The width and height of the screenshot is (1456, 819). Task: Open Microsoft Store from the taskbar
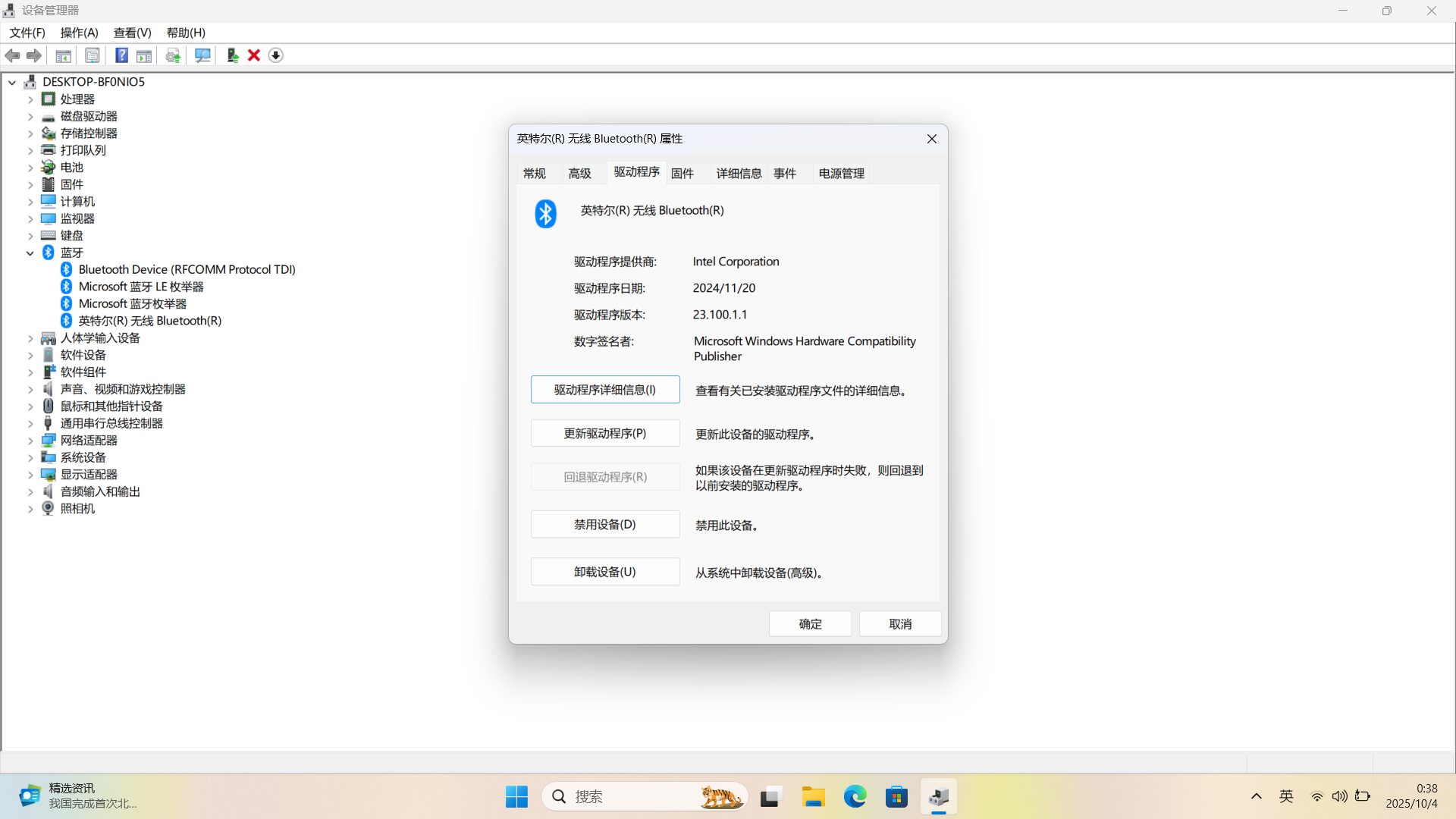pos(896,797)
